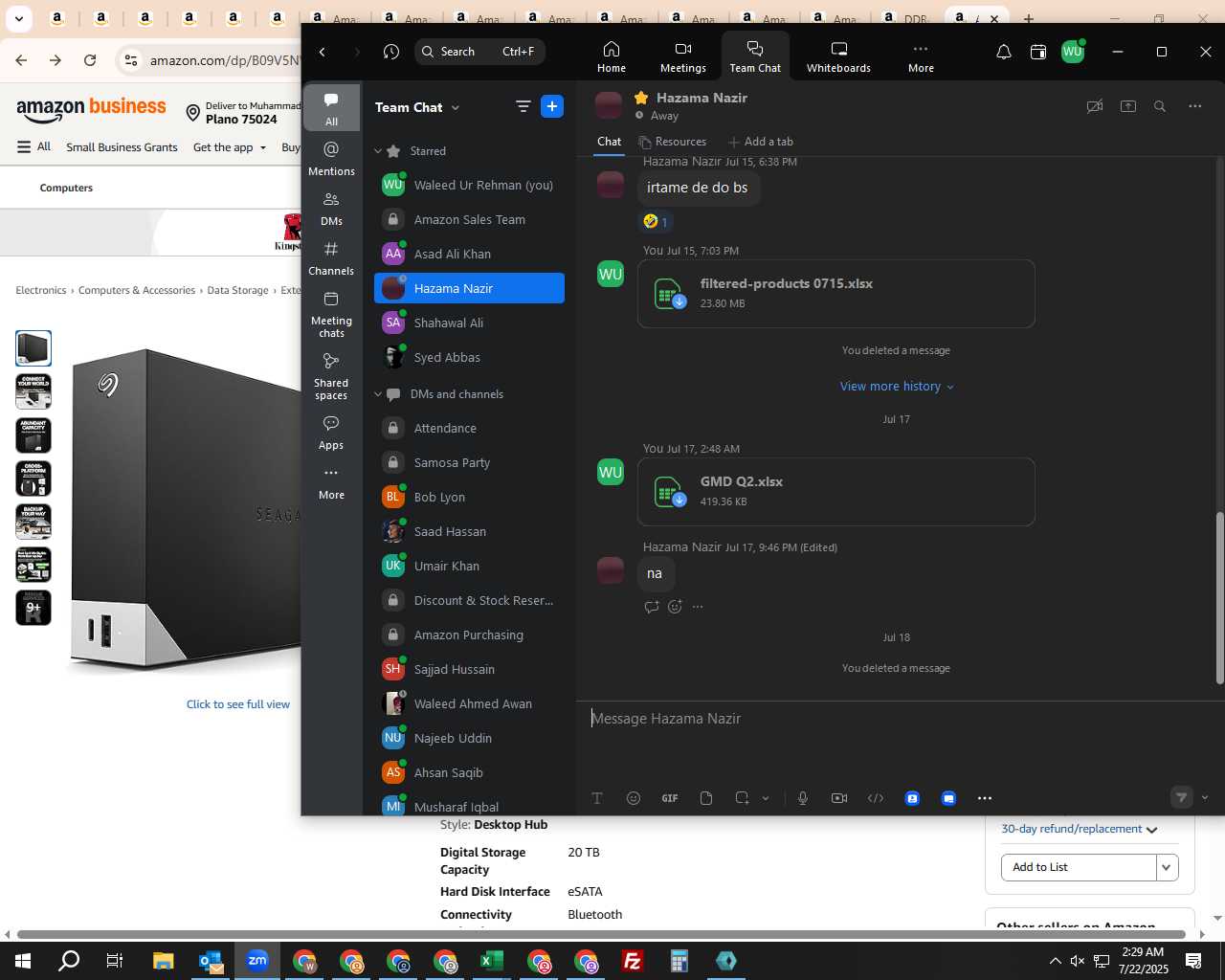Reply to the 'na' message

[652, 607]
